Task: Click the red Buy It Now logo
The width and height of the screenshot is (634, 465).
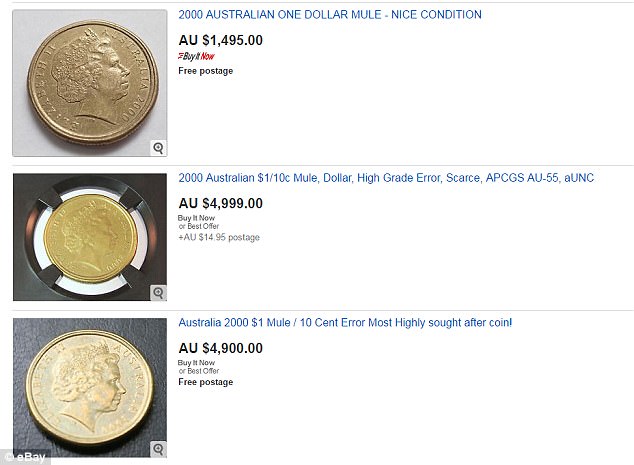Action: coord(195,56)
